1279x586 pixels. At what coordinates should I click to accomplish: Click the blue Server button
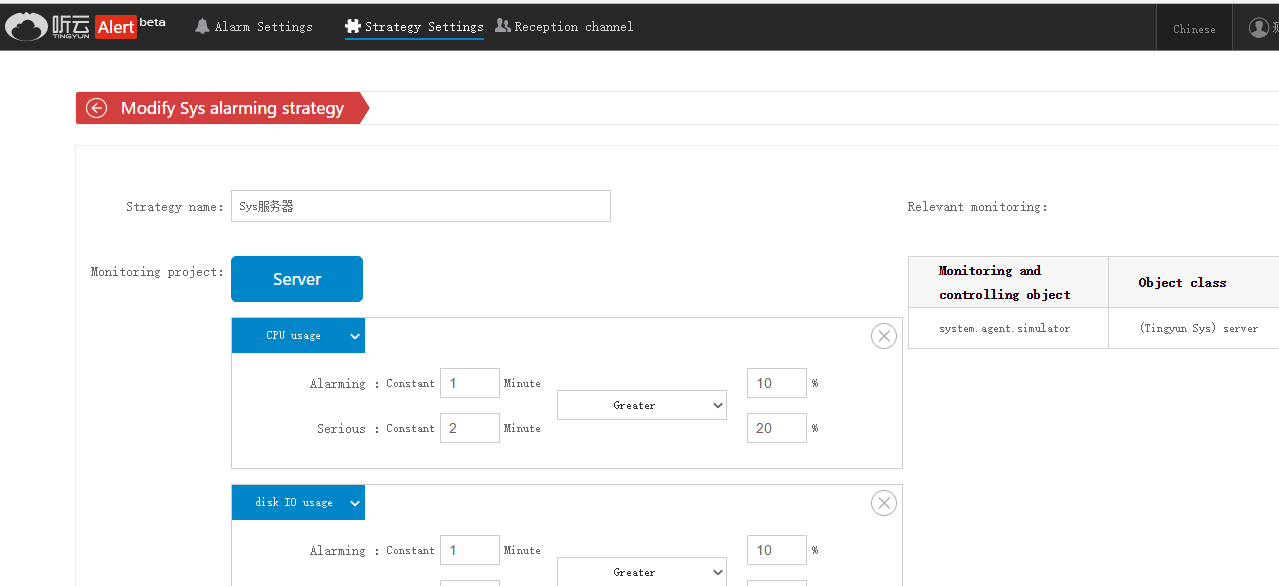tap(297, 279)
